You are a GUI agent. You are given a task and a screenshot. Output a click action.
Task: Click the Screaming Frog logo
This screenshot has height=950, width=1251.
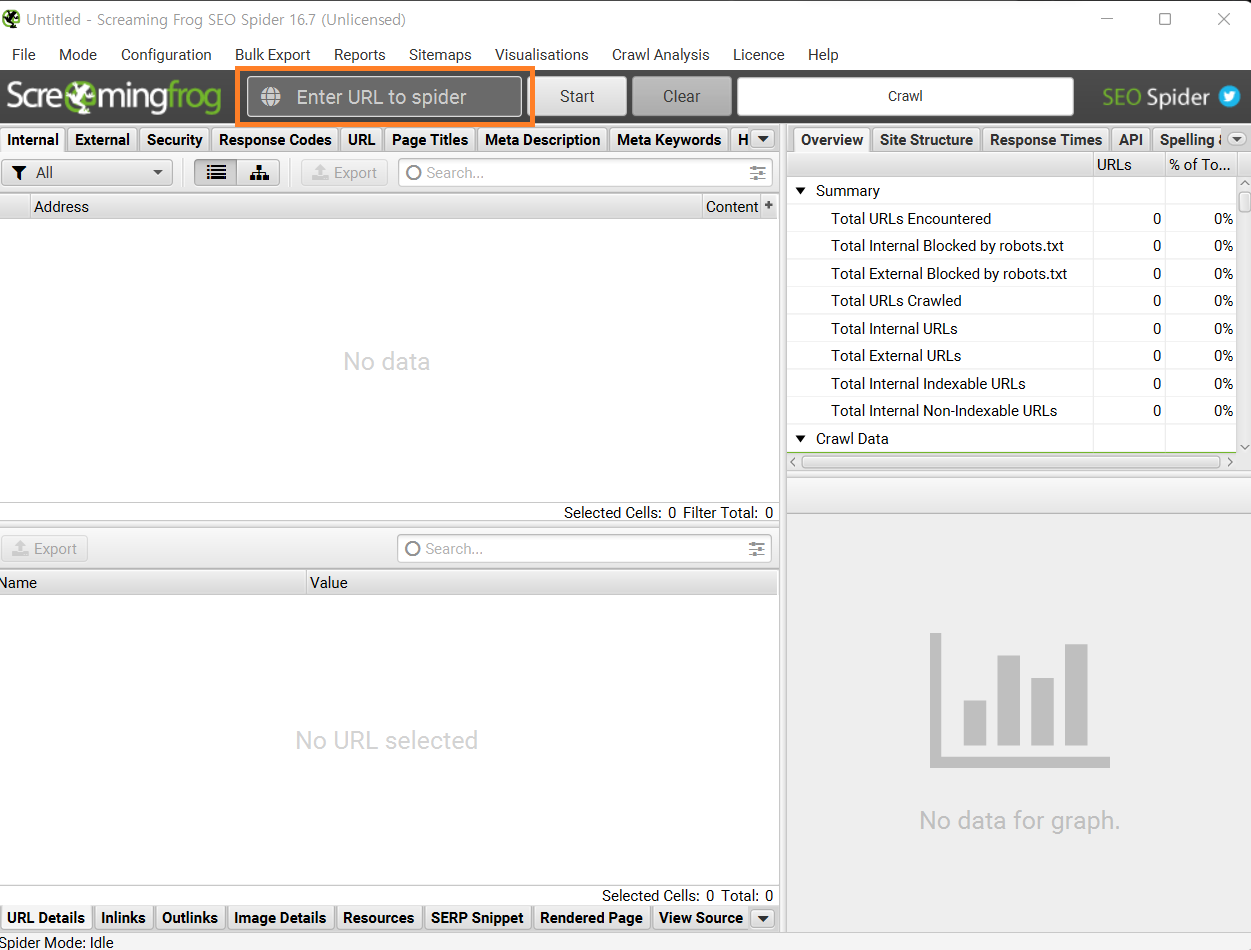click(x=114, y=97)
